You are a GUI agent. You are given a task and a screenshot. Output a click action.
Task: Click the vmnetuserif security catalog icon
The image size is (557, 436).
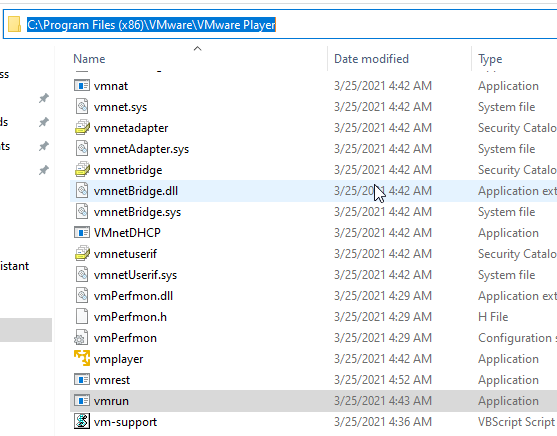(82, 253)
